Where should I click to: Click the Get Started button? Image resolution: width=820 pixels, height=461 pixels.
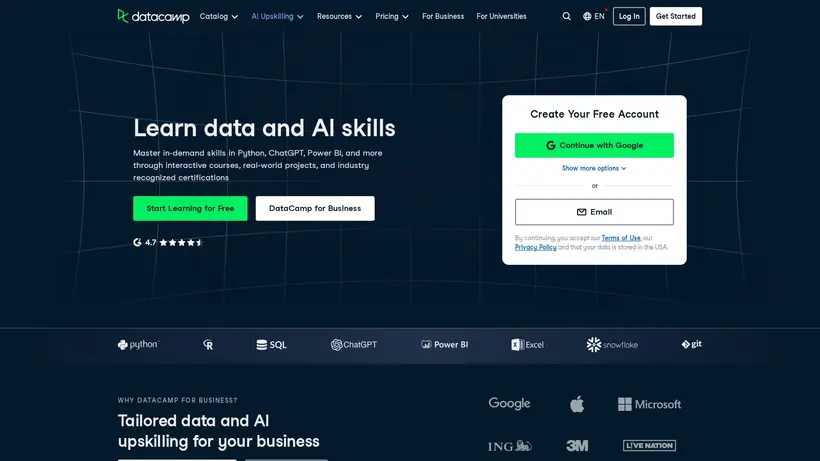click(676, 16)
